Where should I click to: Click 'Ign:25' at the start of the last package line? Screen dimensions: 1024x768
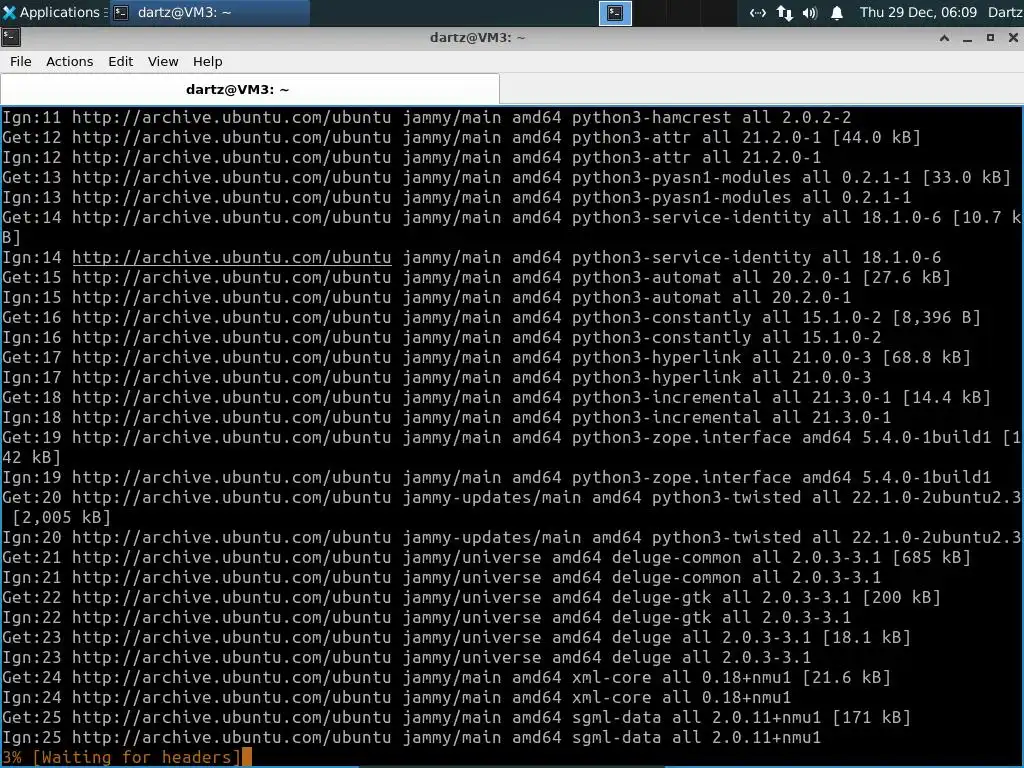[31, 737]
